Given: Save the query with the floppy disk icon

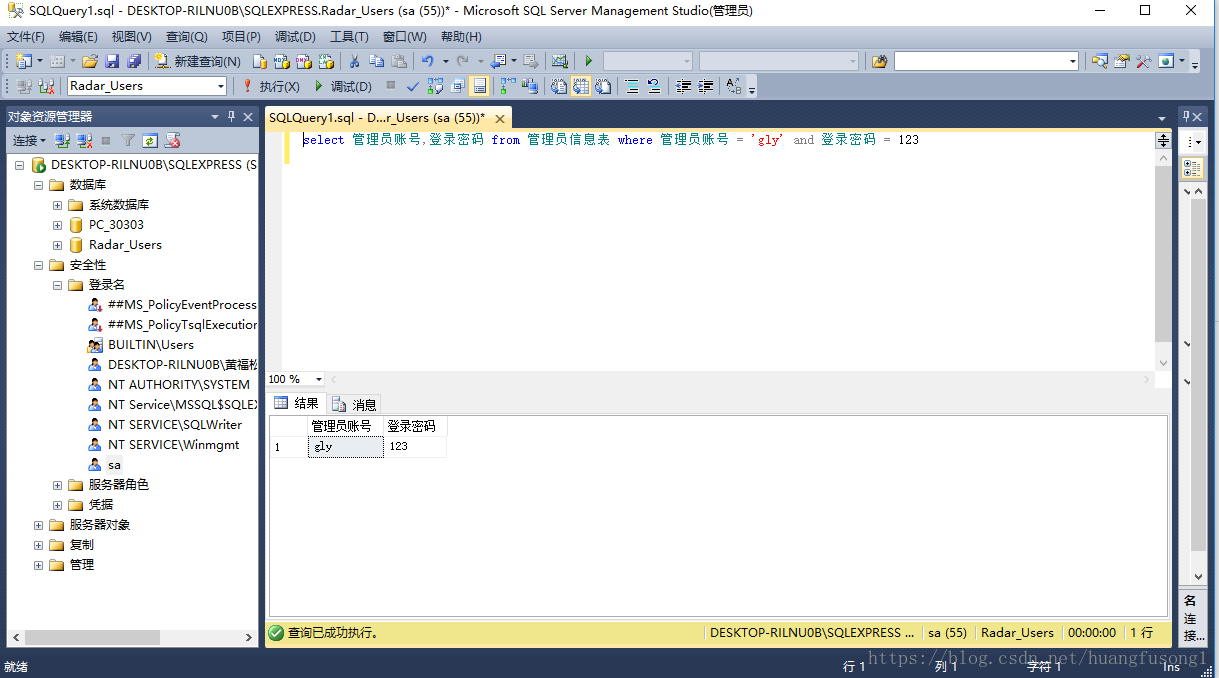Looking at the screenshot, I should (112, 61).
